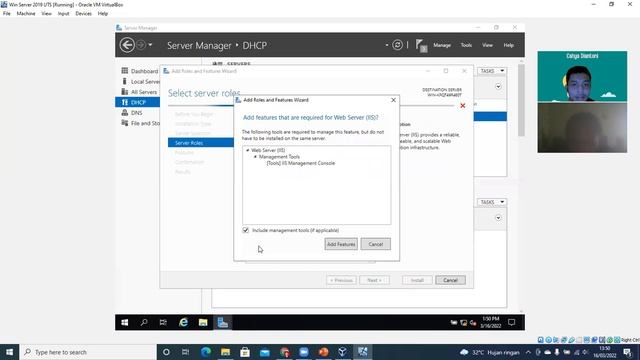Select All Servers in the sidebar
This screenshot has height=360, width=640.
pyautogui.click(x=139, y=92)
